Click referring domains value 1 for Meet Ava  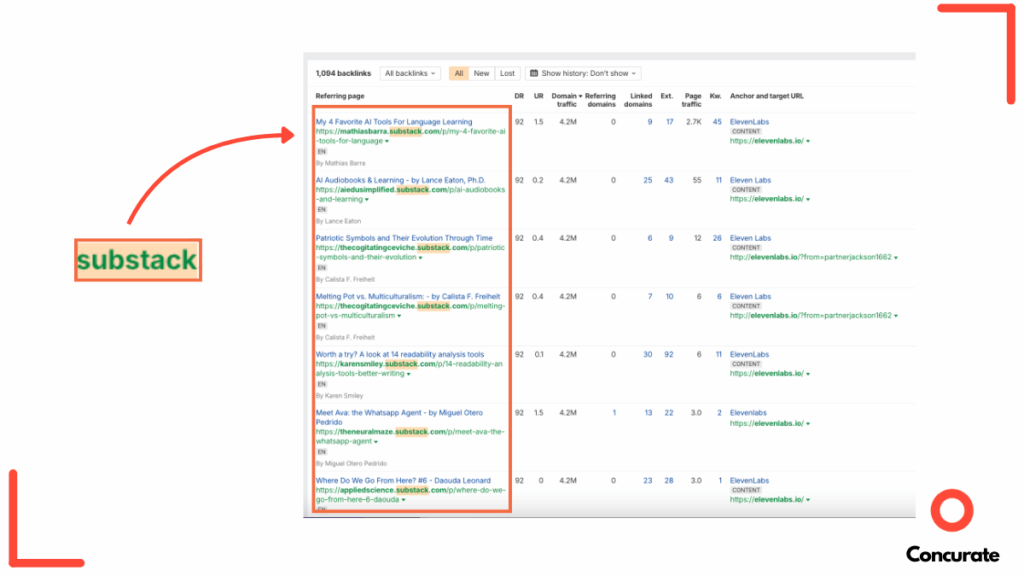click(614, 413)
